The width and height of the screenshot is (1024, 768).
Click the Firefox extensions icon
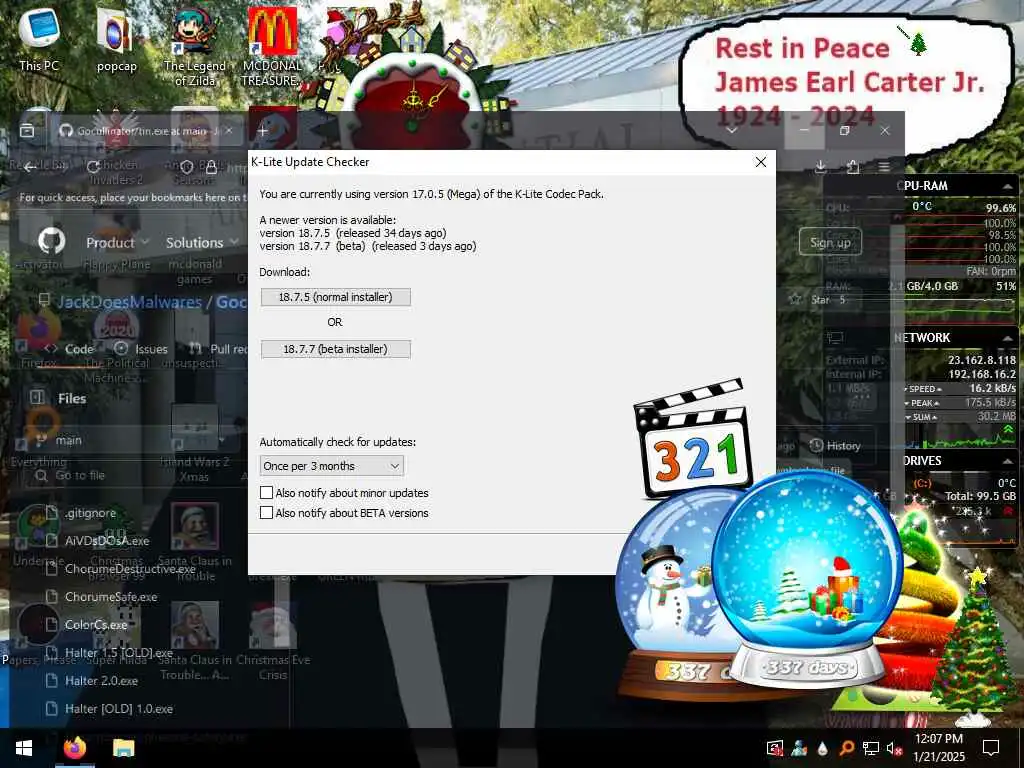[853, 167]
